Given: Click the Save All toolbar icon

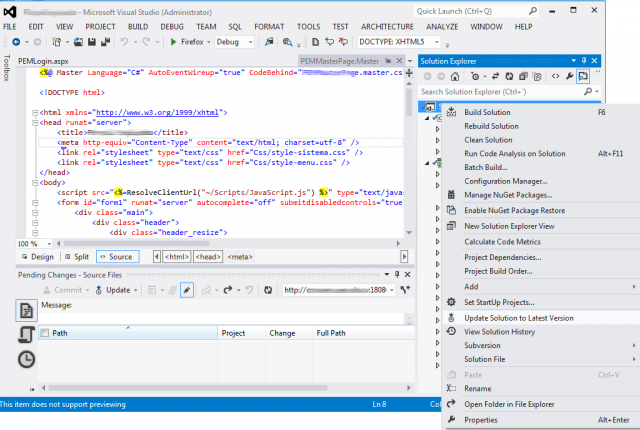Looking at the screenshot, I should click(105, 42).
